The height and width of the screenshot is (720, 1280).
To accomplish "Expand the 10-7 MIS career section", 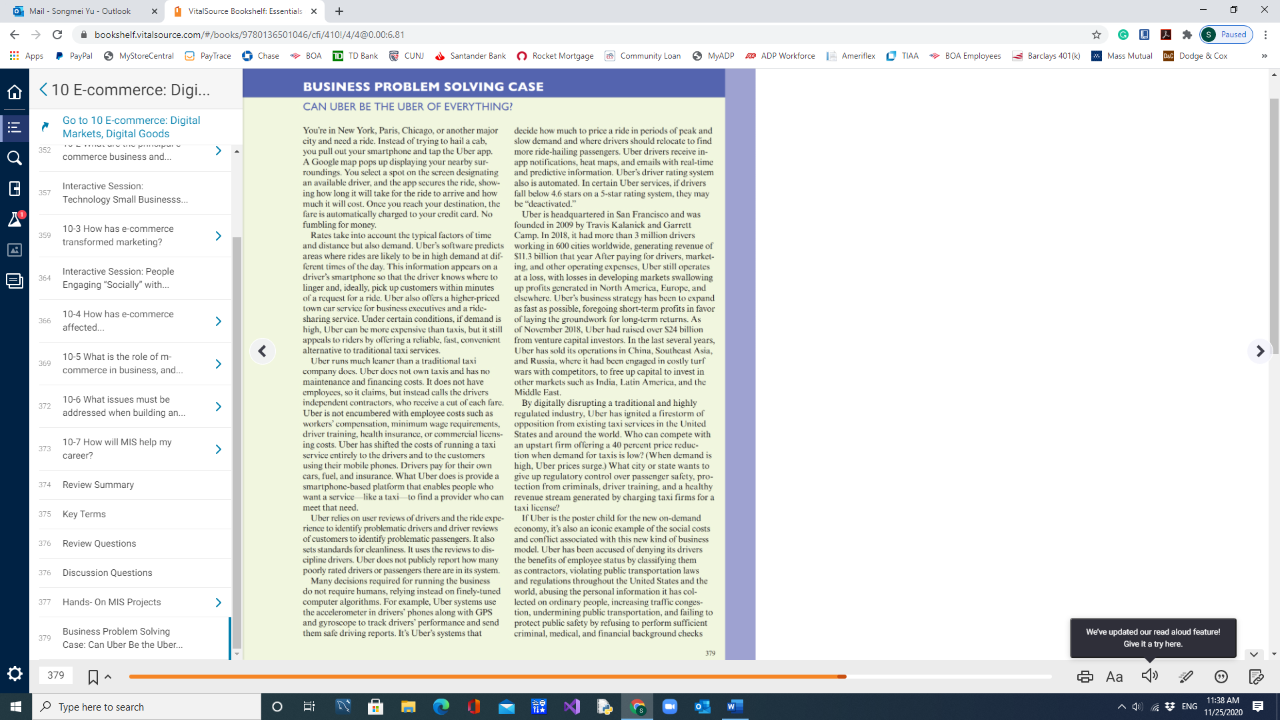I will [218, 449].
